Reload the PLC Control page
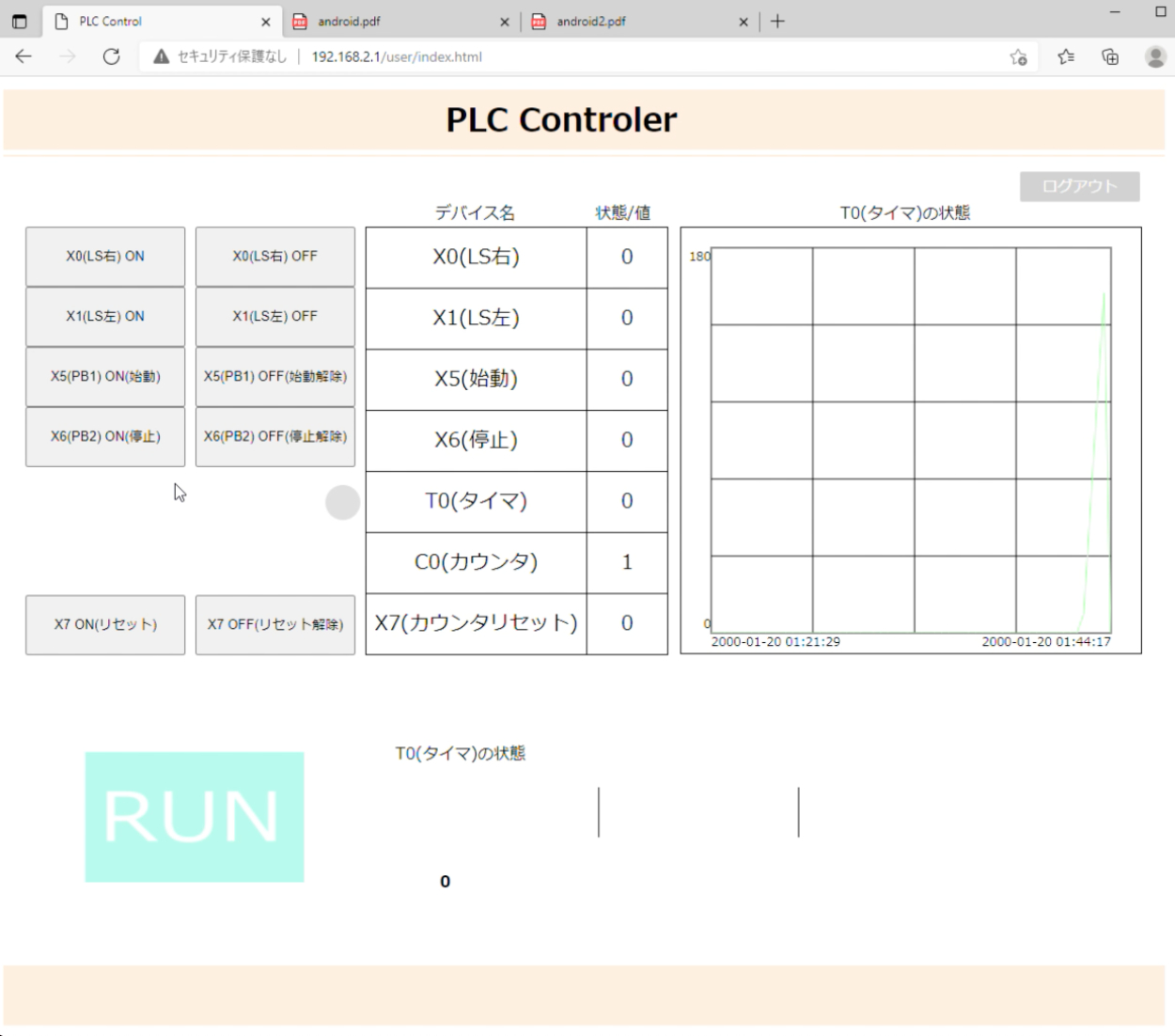This screenshot has width=1175, height=1036. 111,56
